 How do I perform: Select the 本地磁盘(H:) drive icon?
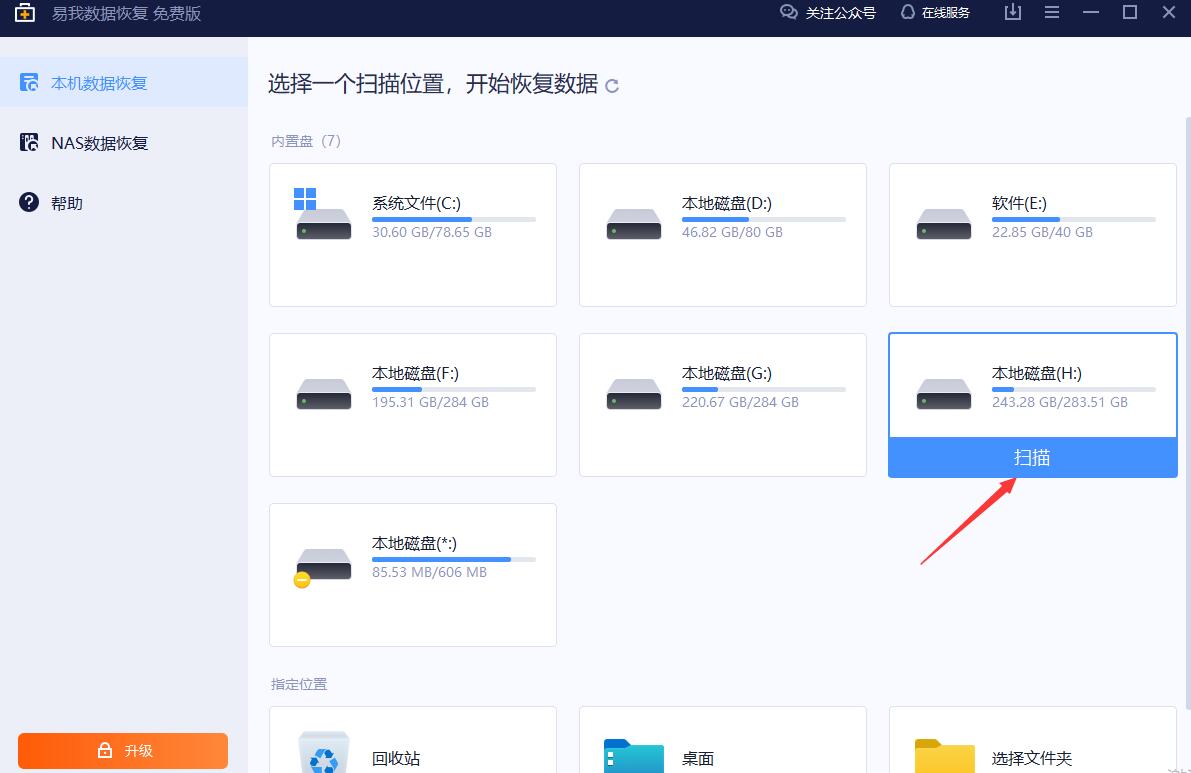(x=943, y=394)
